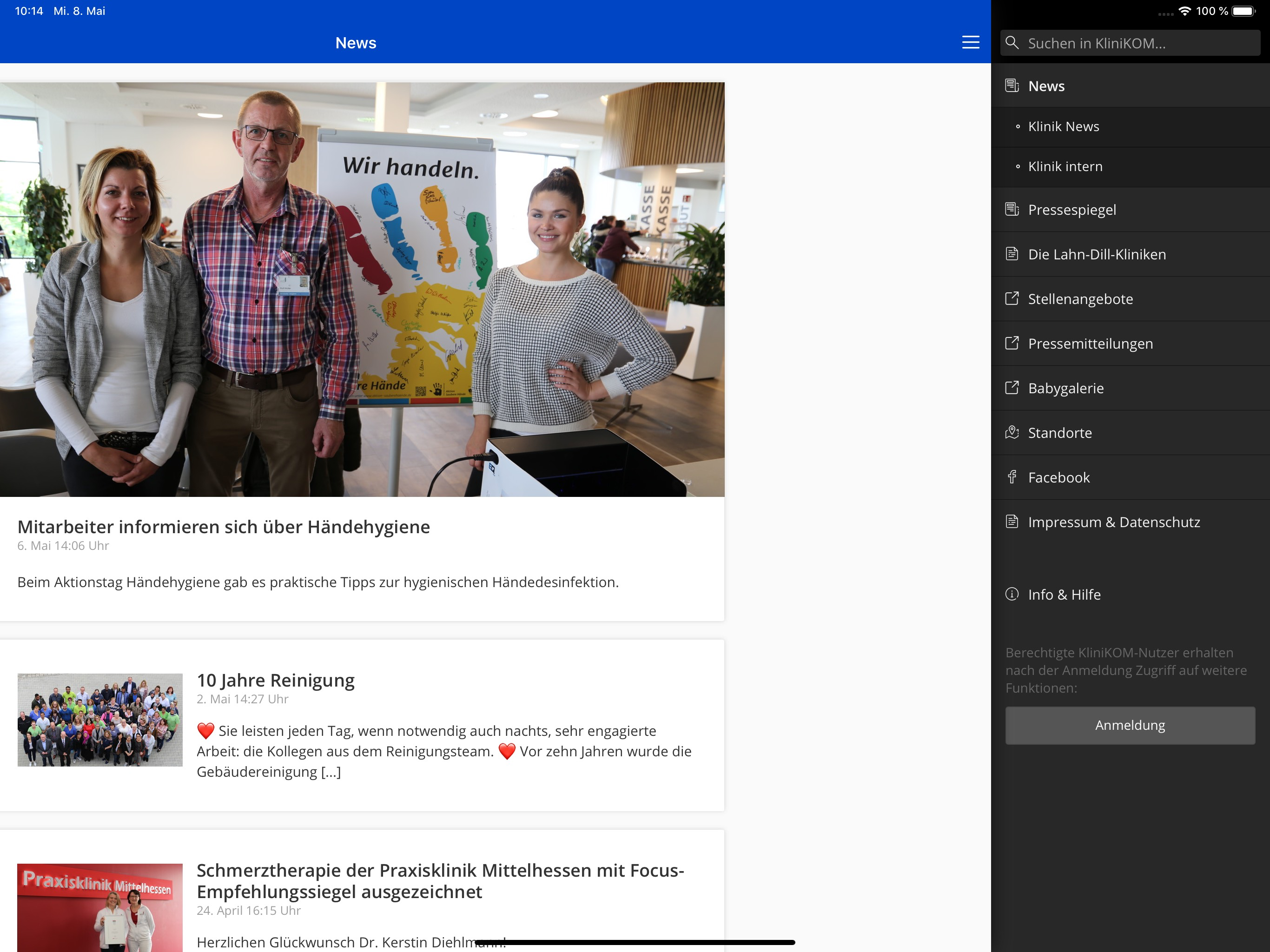Click the News title in header bar
Viewport: 1270px width, 952px height.
(x=356, y=43)
